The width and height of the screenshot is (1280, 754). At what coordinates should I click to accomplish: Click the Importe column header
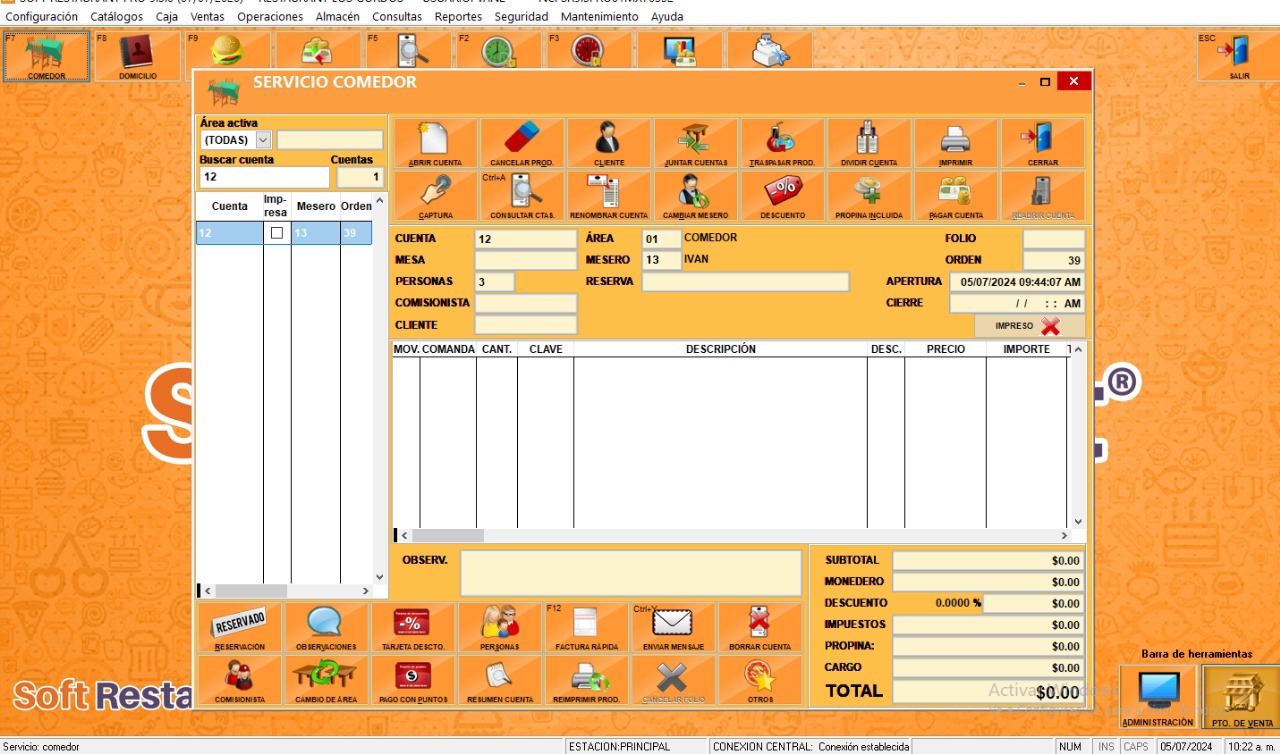click(1026, 349)
